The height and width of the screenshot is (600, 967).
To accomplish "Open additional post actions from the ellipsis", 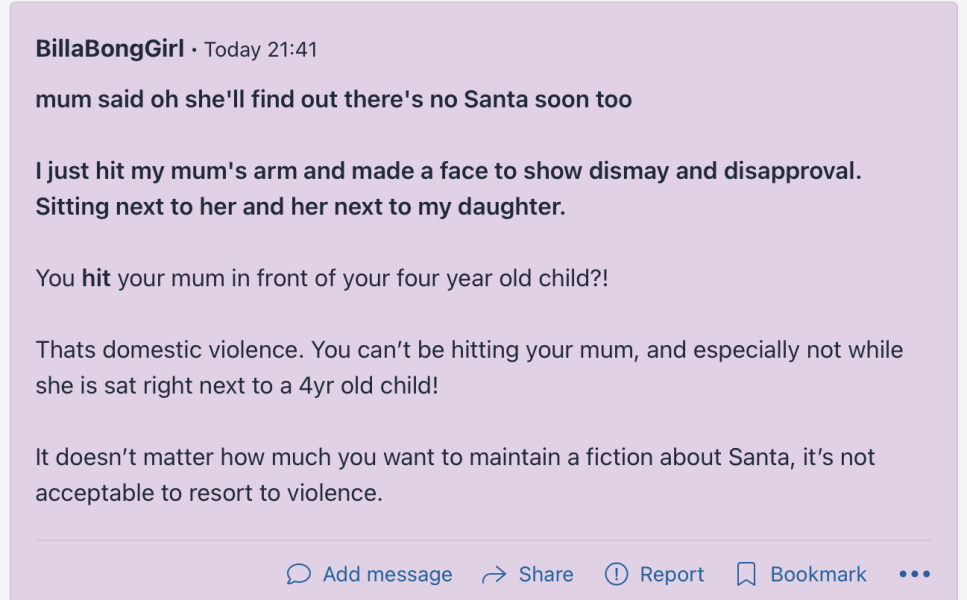I will click(x=915, y=574).
